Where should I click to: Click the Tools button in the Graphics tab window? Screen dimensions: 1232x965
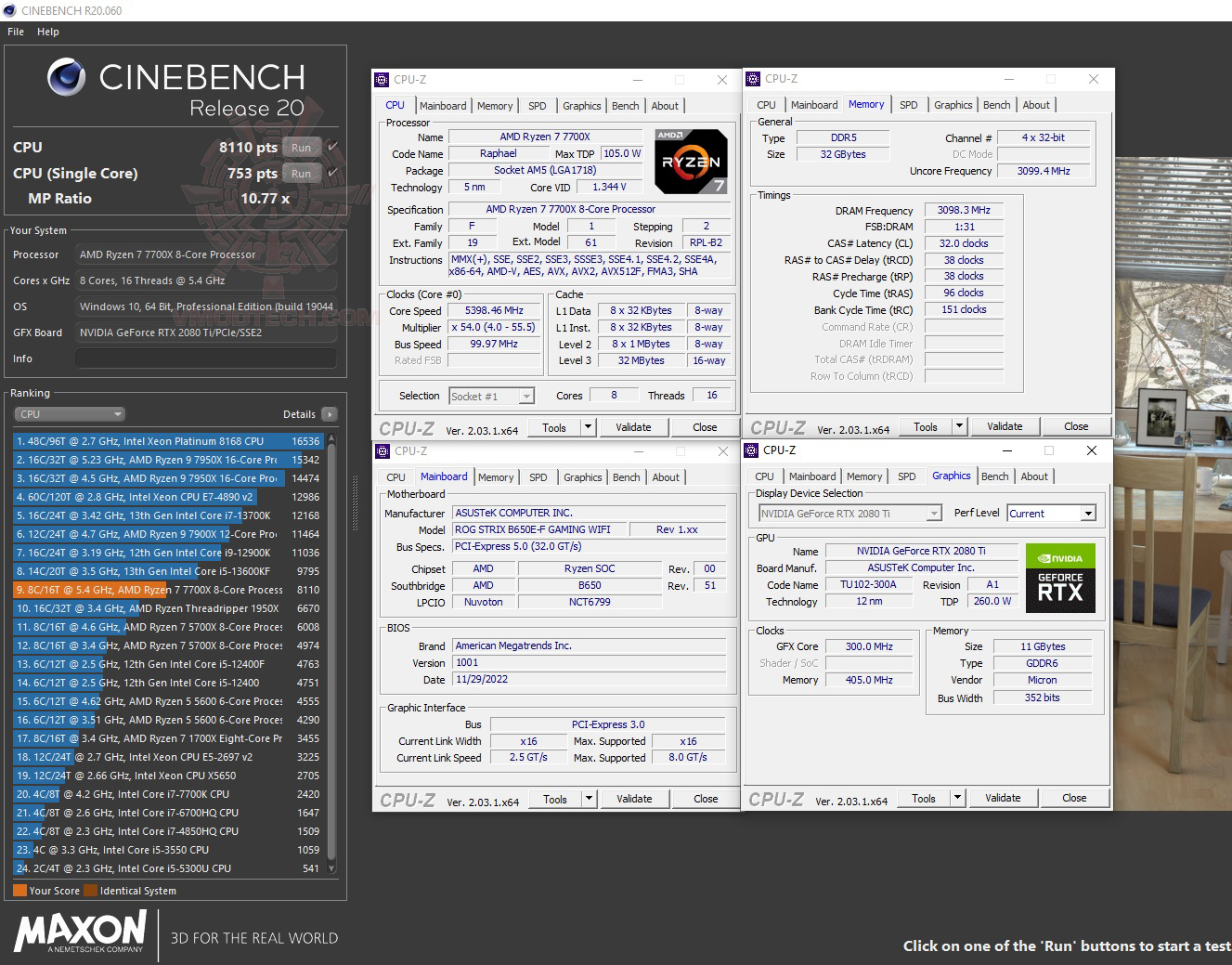tap(924, 798)
